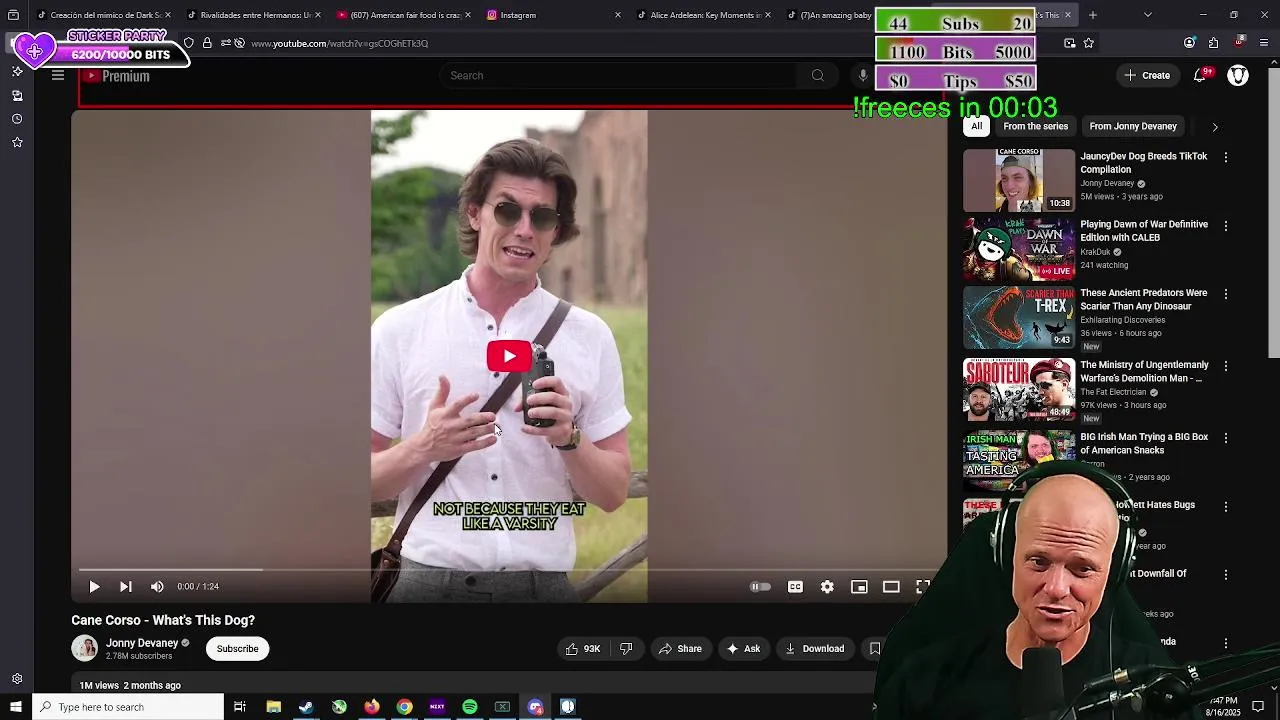Go to YouTube Premium home logo
Viewport: 1280px width, 720px height.
[117, 76]
